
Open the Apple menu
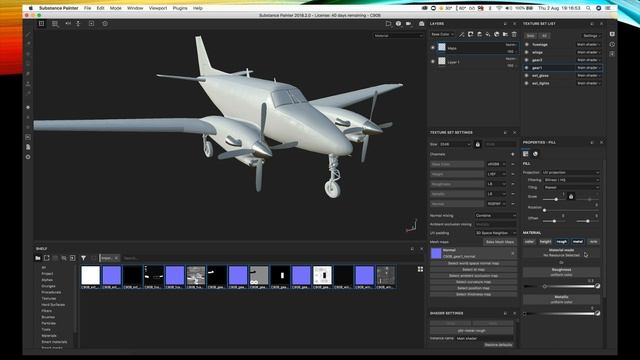[31, 8]
